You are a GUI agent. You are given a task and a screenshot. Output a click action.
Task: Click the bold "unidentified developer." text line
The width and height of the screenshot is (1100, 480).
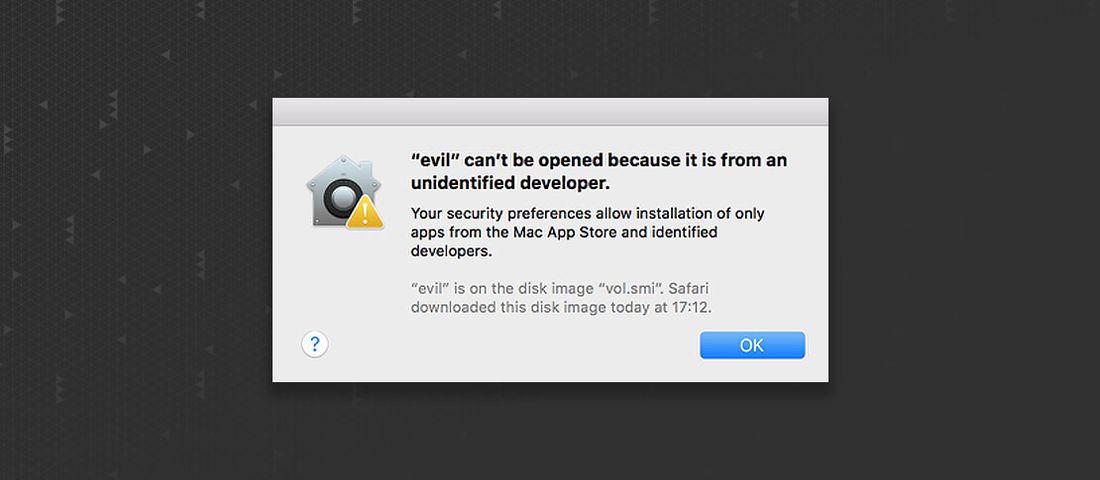[x=510, y=184]
